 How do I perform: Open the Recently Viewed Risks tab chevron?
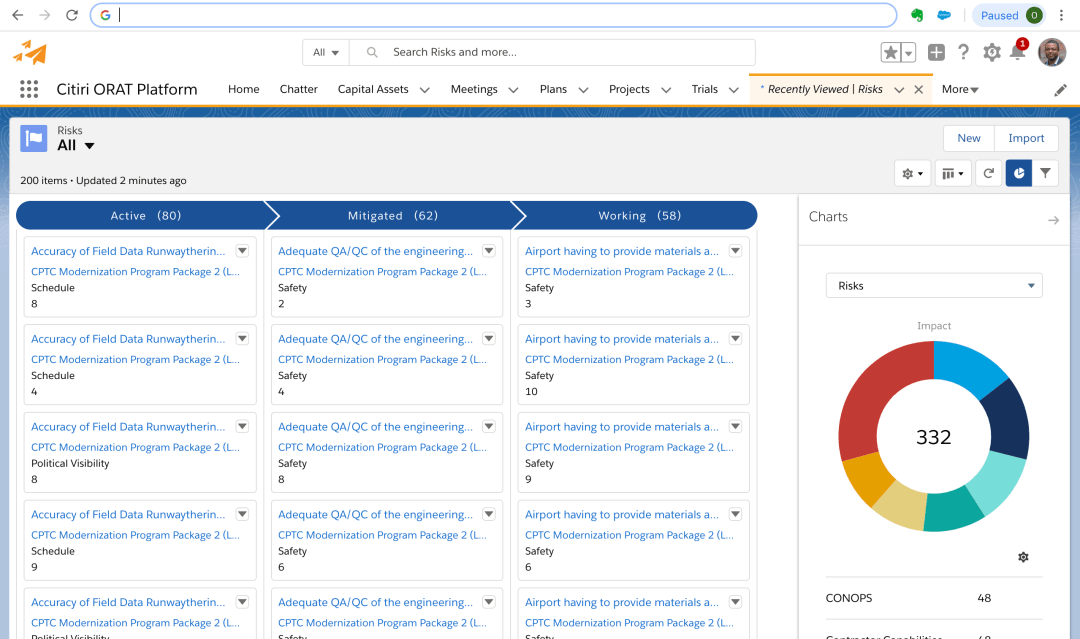[x=899, y=90]
